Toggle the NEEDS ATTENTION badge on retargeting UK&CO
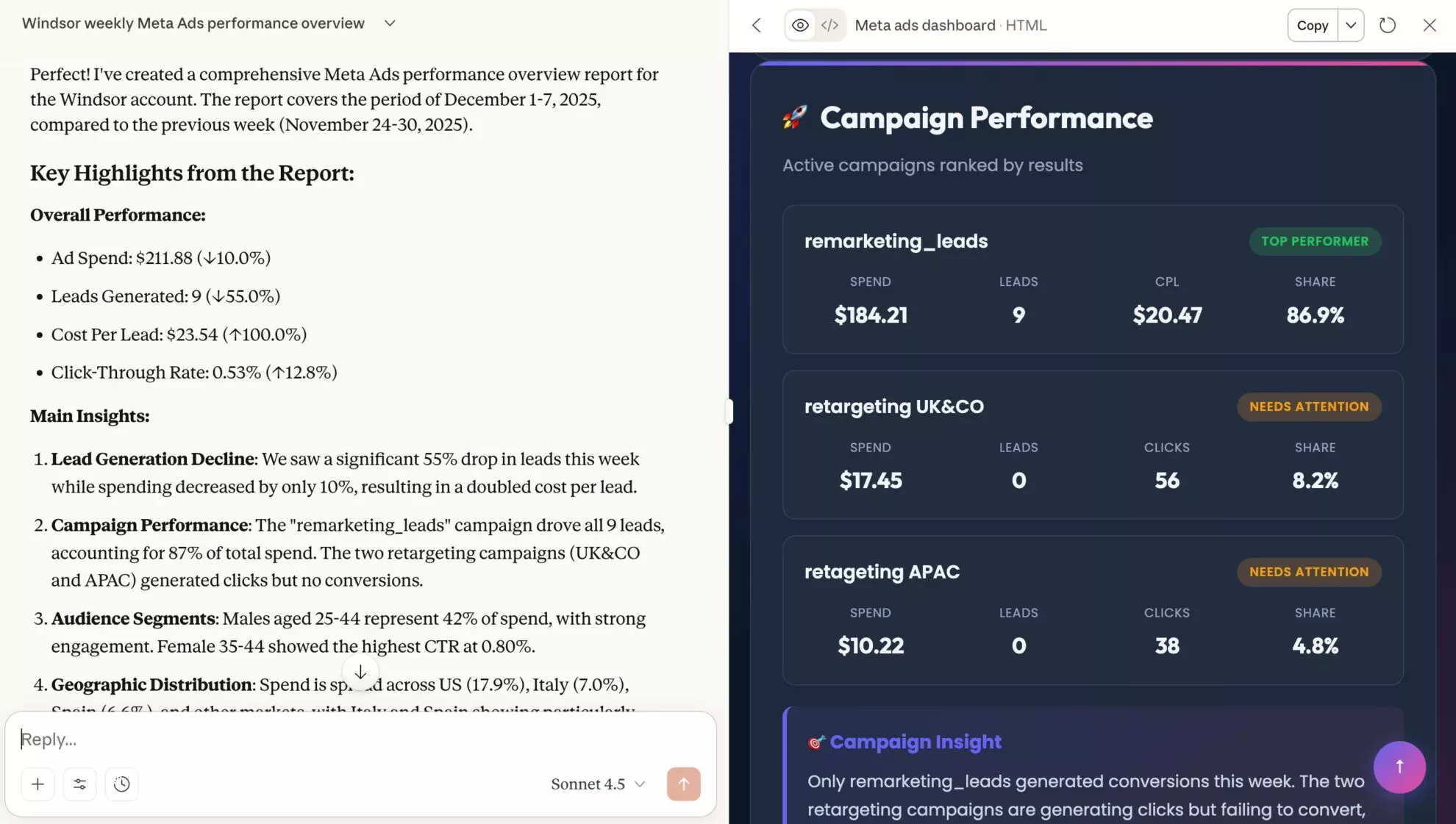The width and height of the screenshot is (1456, 824). click(x=1309, y=406)
